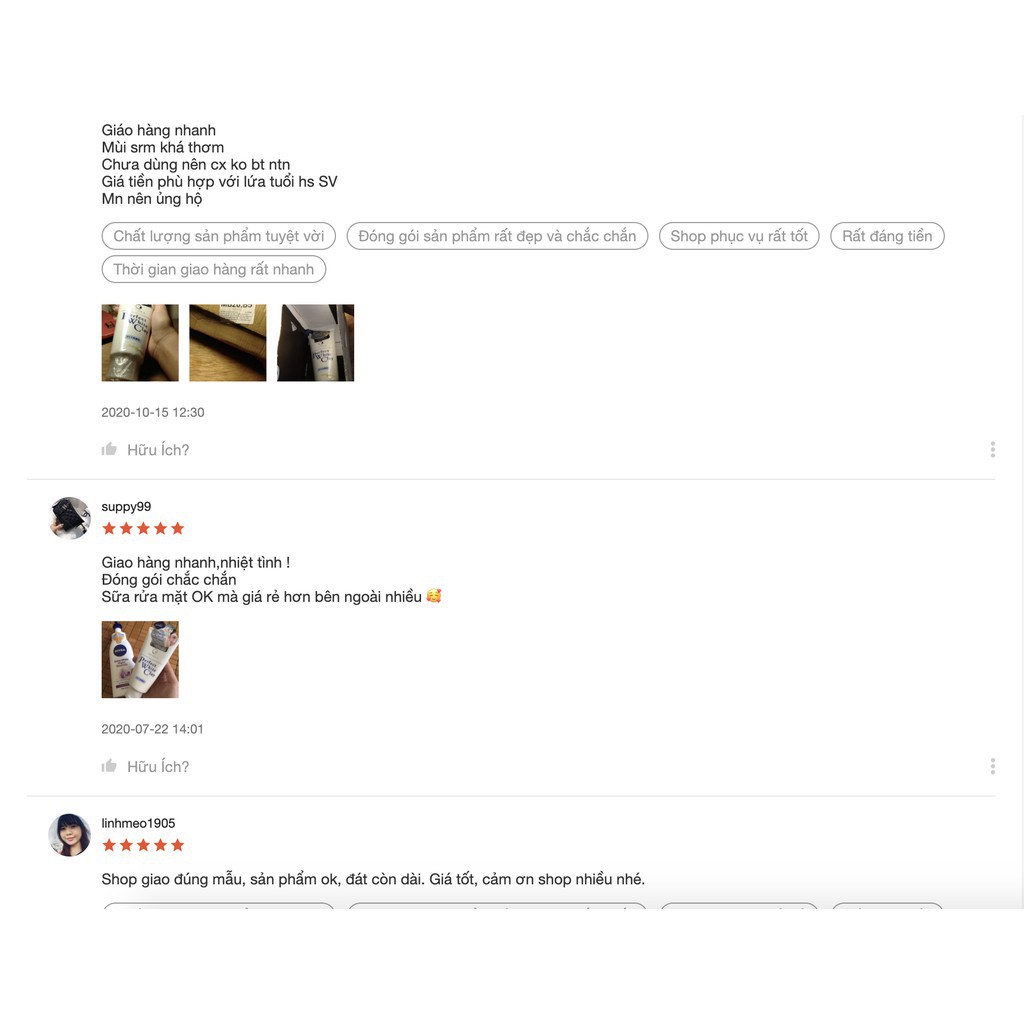Viewport: 1024px width, 1024px height.
Task: Open second review photo showing label
Action: [228, 343]
